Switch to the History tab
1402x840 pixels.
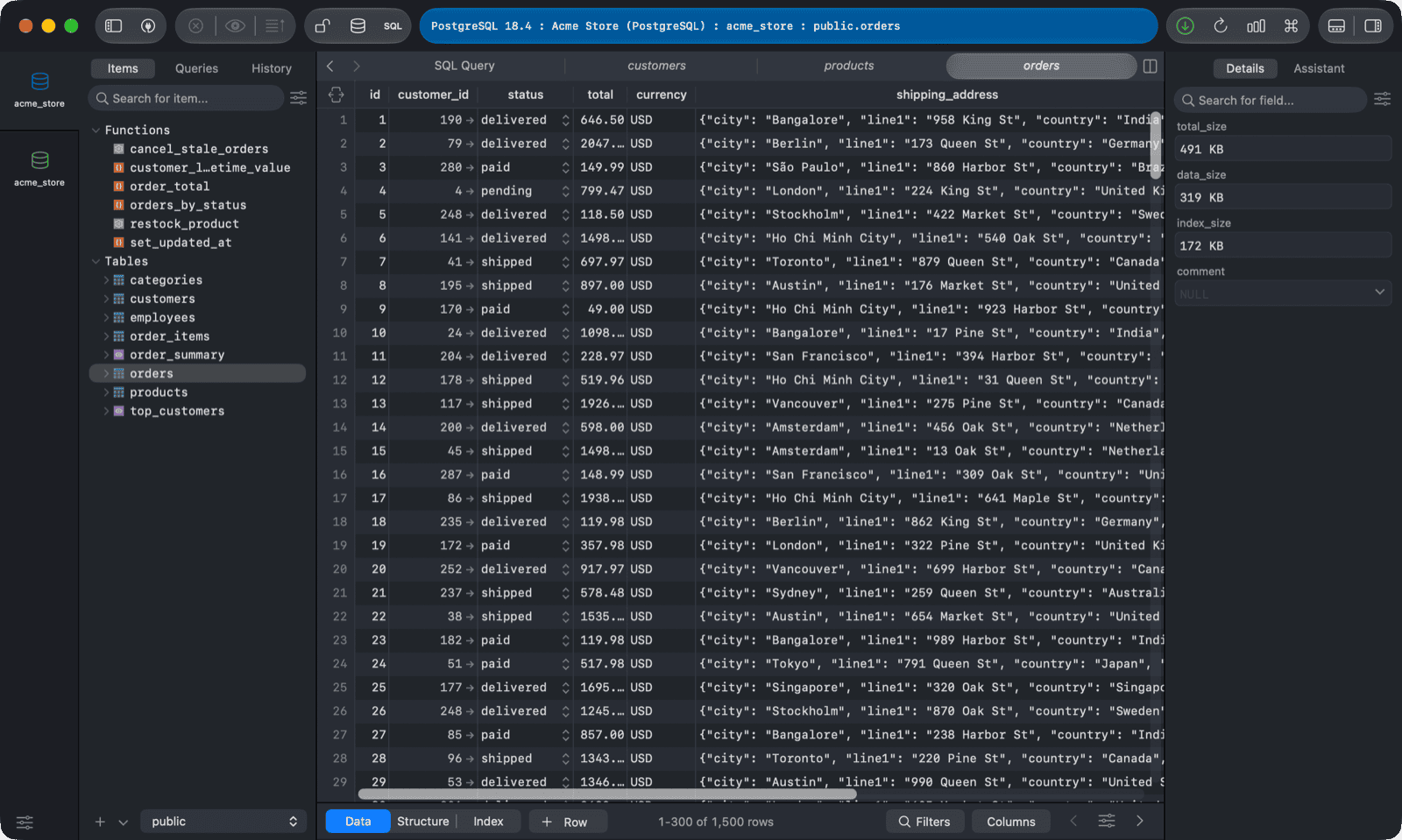coord(272,68)
